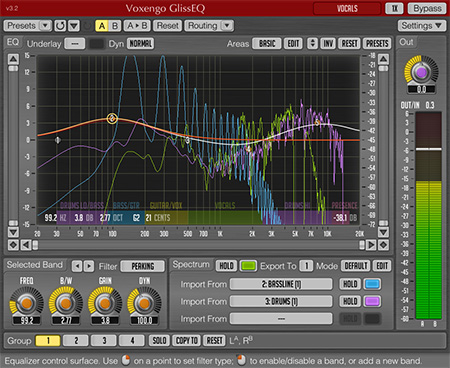Click the green spectrum color swatch
Viewport: 450px width, 368px height.
click(248, 266)
